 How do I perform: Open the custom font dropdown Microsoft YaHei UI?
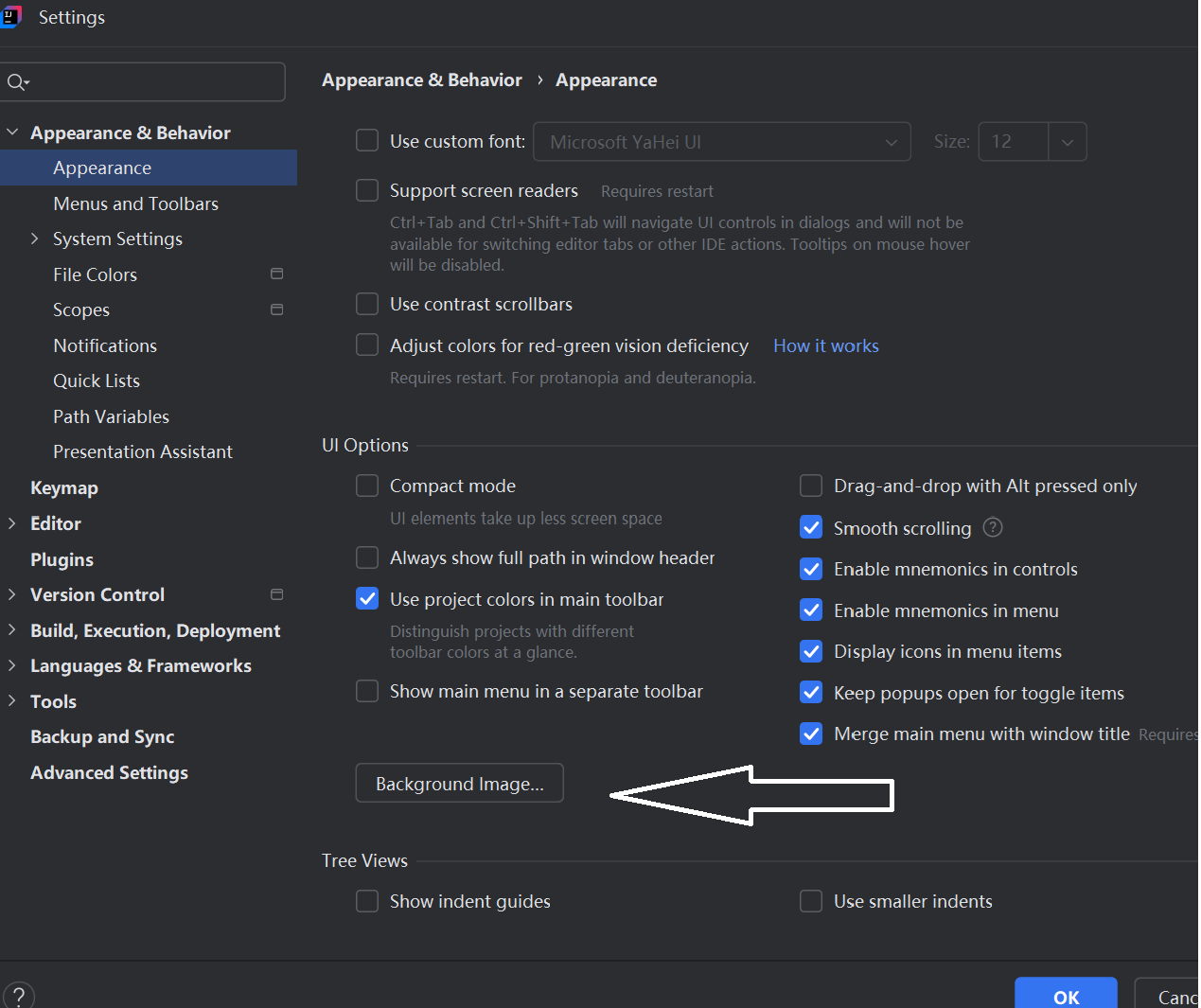[x=722, y=142]
